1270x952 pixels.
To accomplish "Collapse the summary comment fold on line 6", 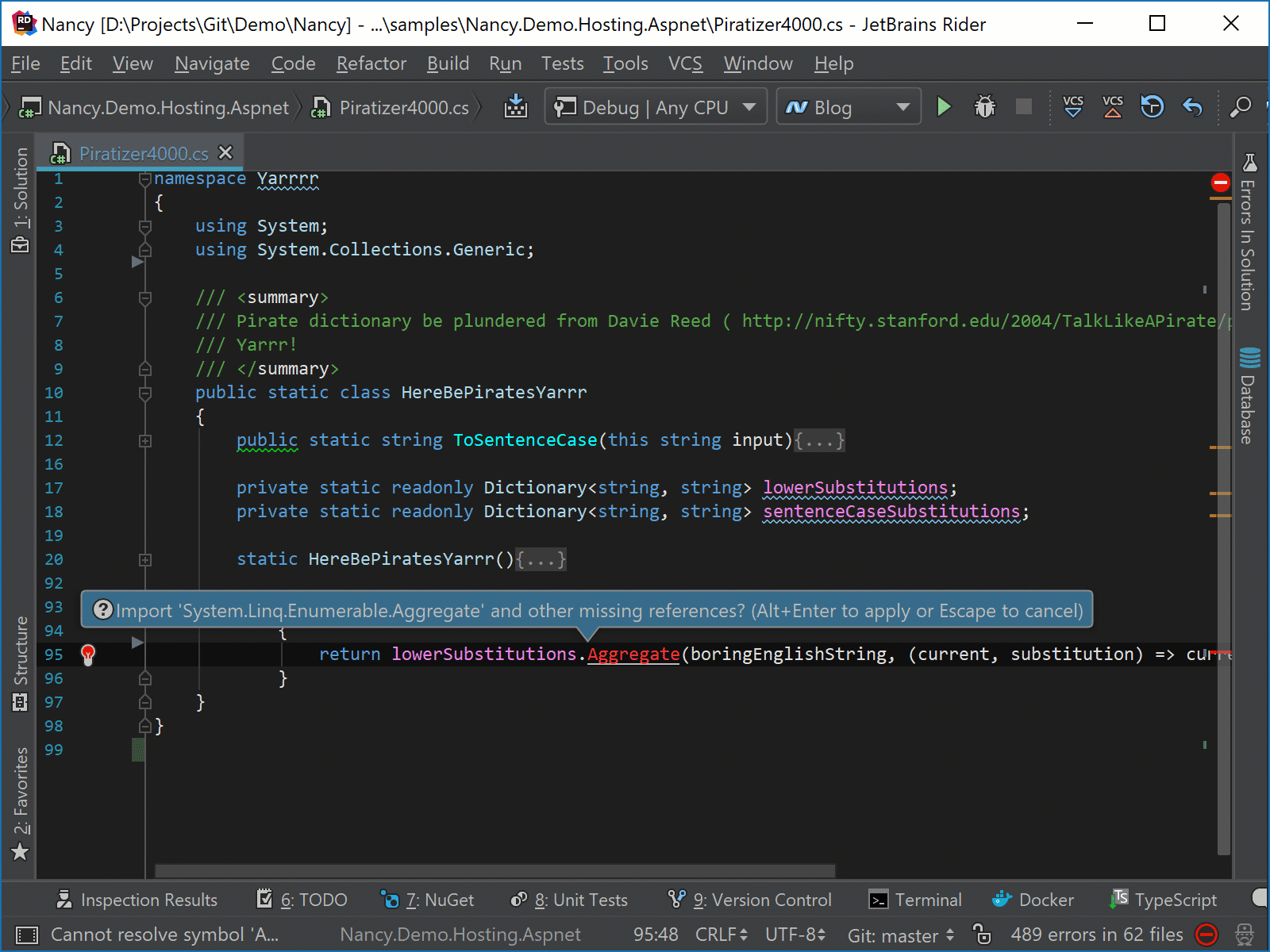I will click(144, 298).
